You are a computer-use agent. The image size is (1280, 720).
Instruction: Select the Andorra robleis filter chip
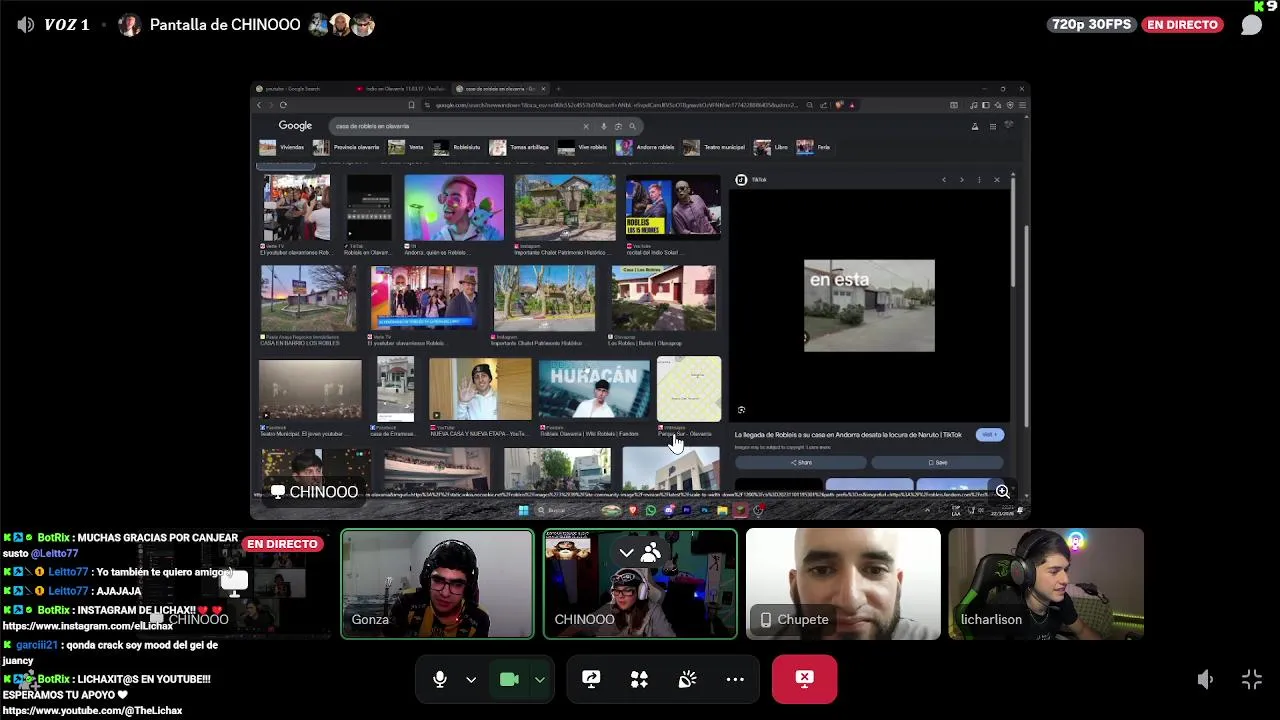coord(646,147)
